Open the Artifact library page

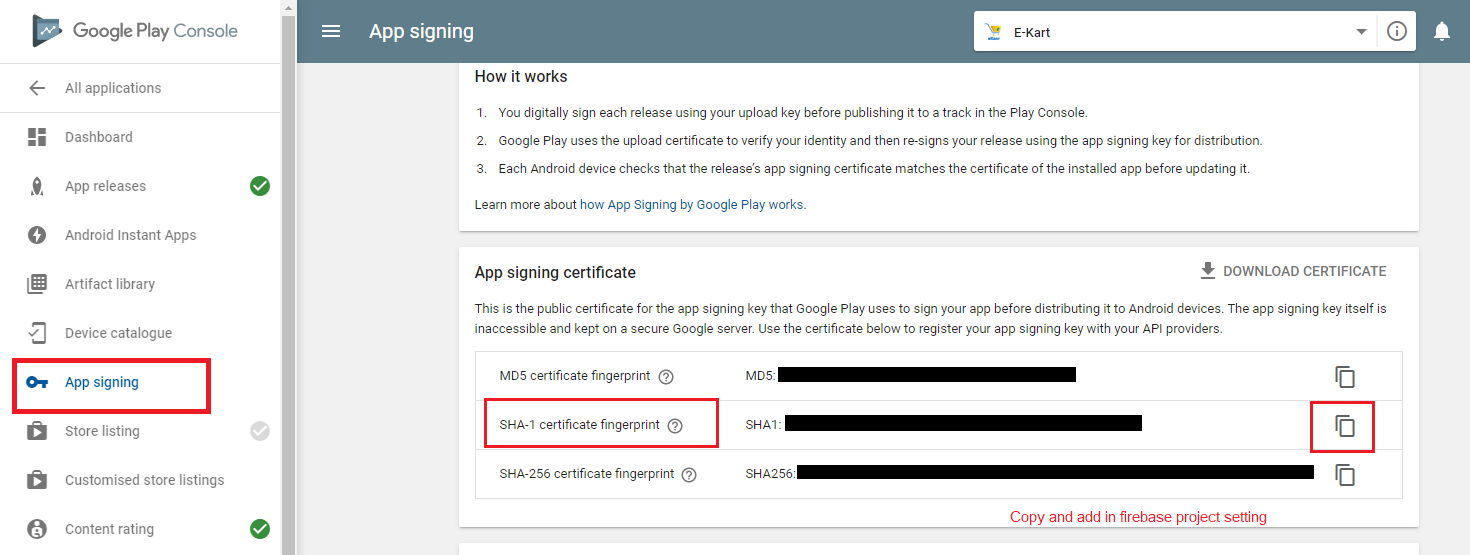pos(109,284)
